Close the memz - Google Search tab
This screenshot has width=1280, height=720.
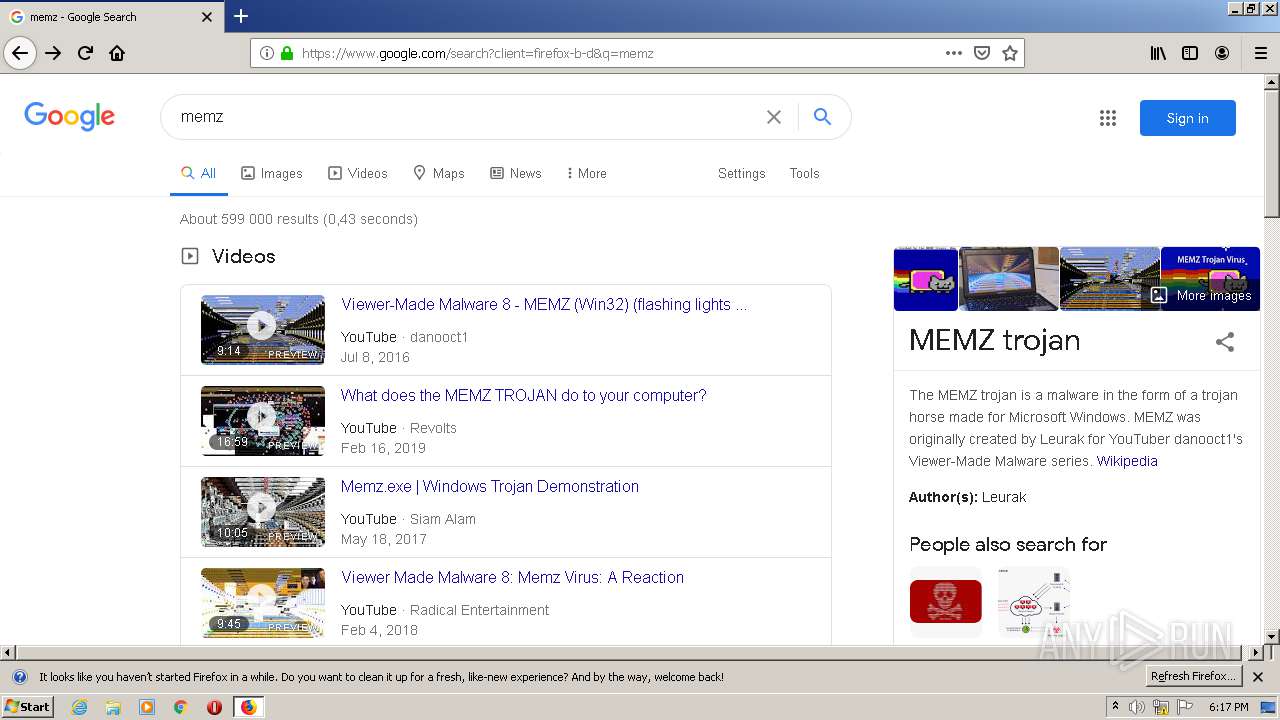(207, 17)
